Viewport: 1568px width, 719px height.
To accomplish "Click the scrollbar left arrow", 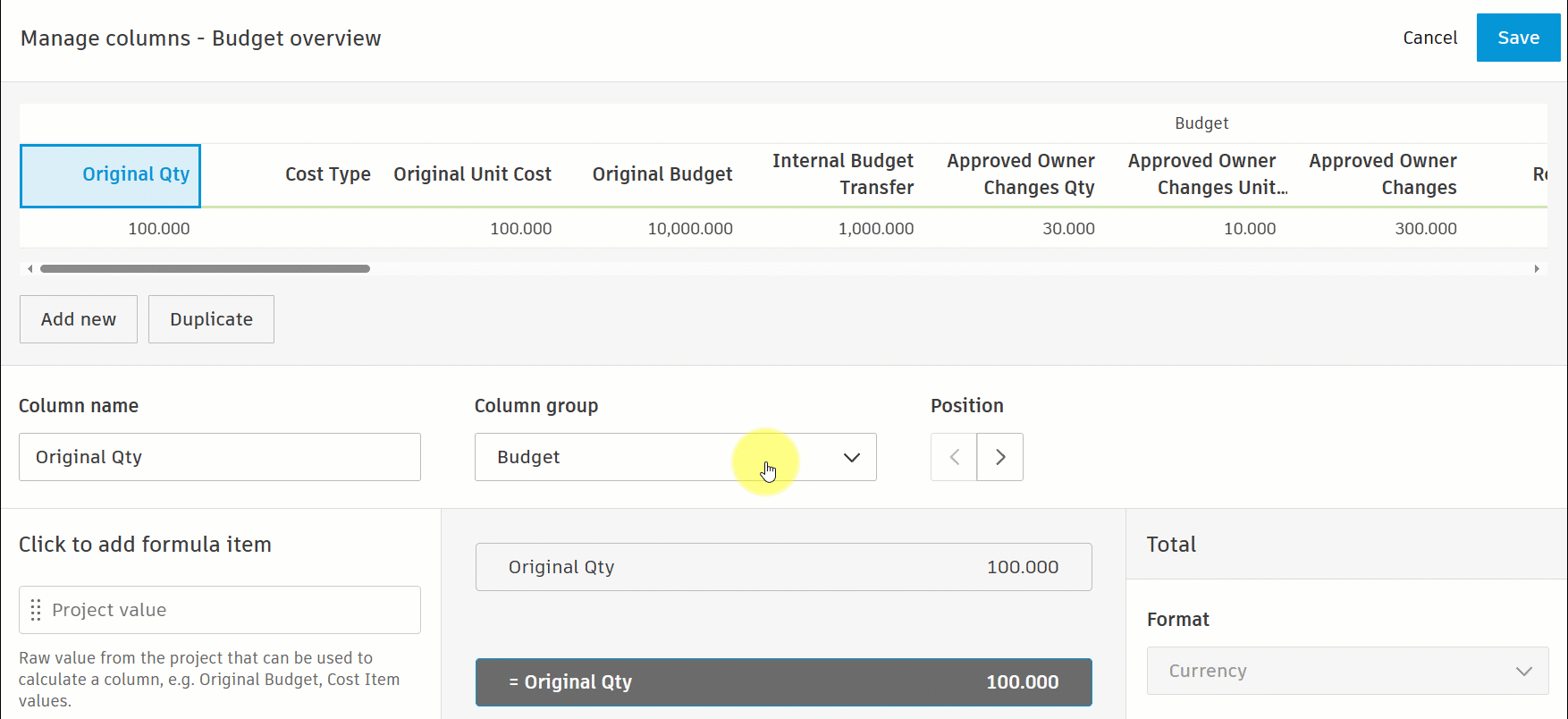I will 30,268.
